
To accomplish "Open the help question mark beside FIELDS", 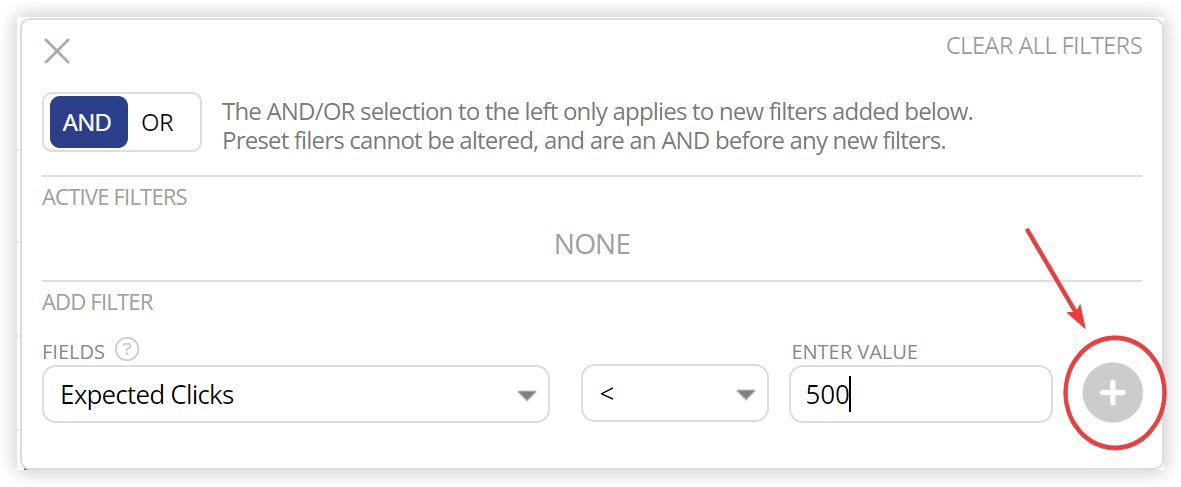I will pyautogui.click(x=128, y=350).
